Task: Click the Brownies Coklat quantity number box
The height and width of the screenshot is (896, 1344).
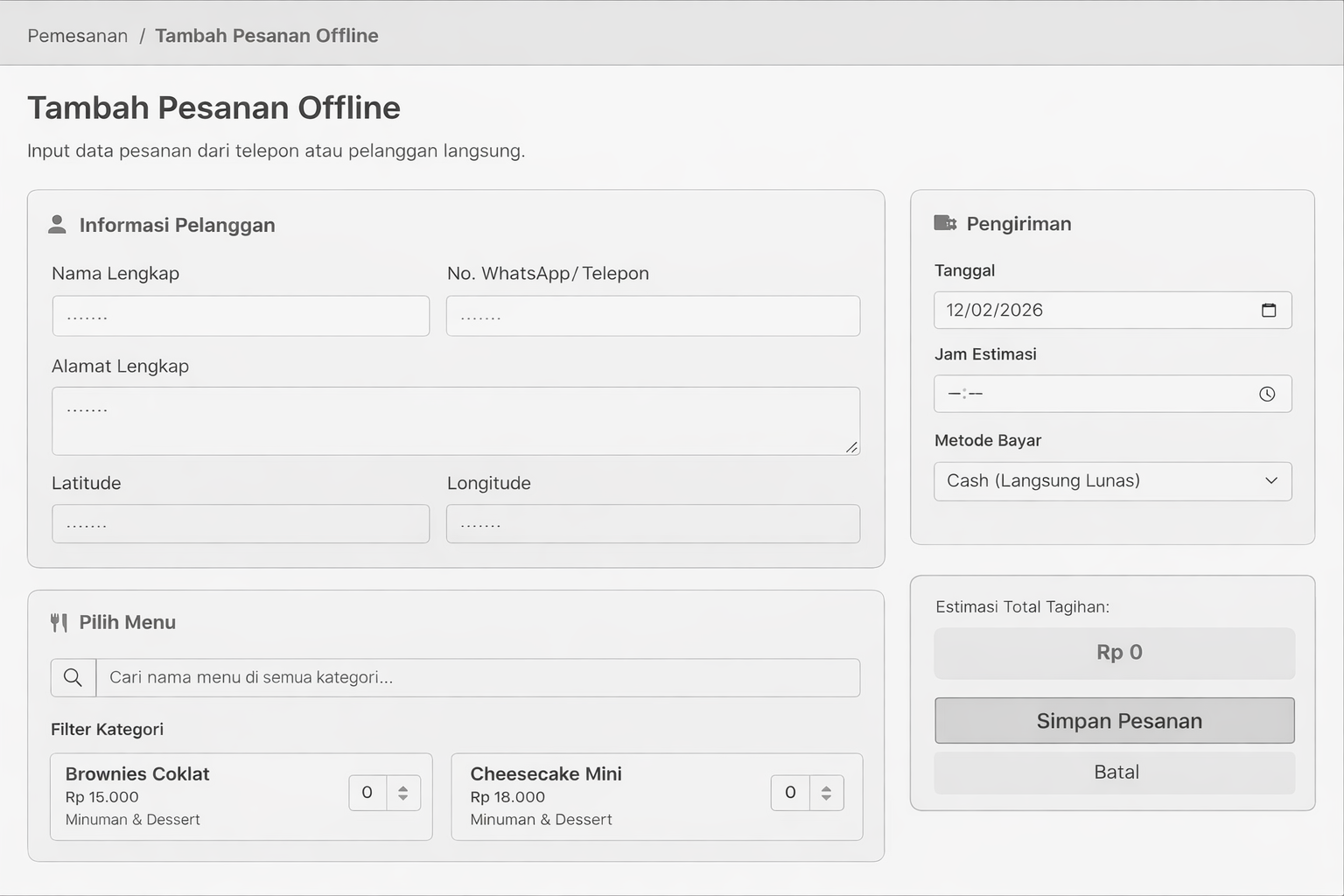Action: click(x=367, y=794)
